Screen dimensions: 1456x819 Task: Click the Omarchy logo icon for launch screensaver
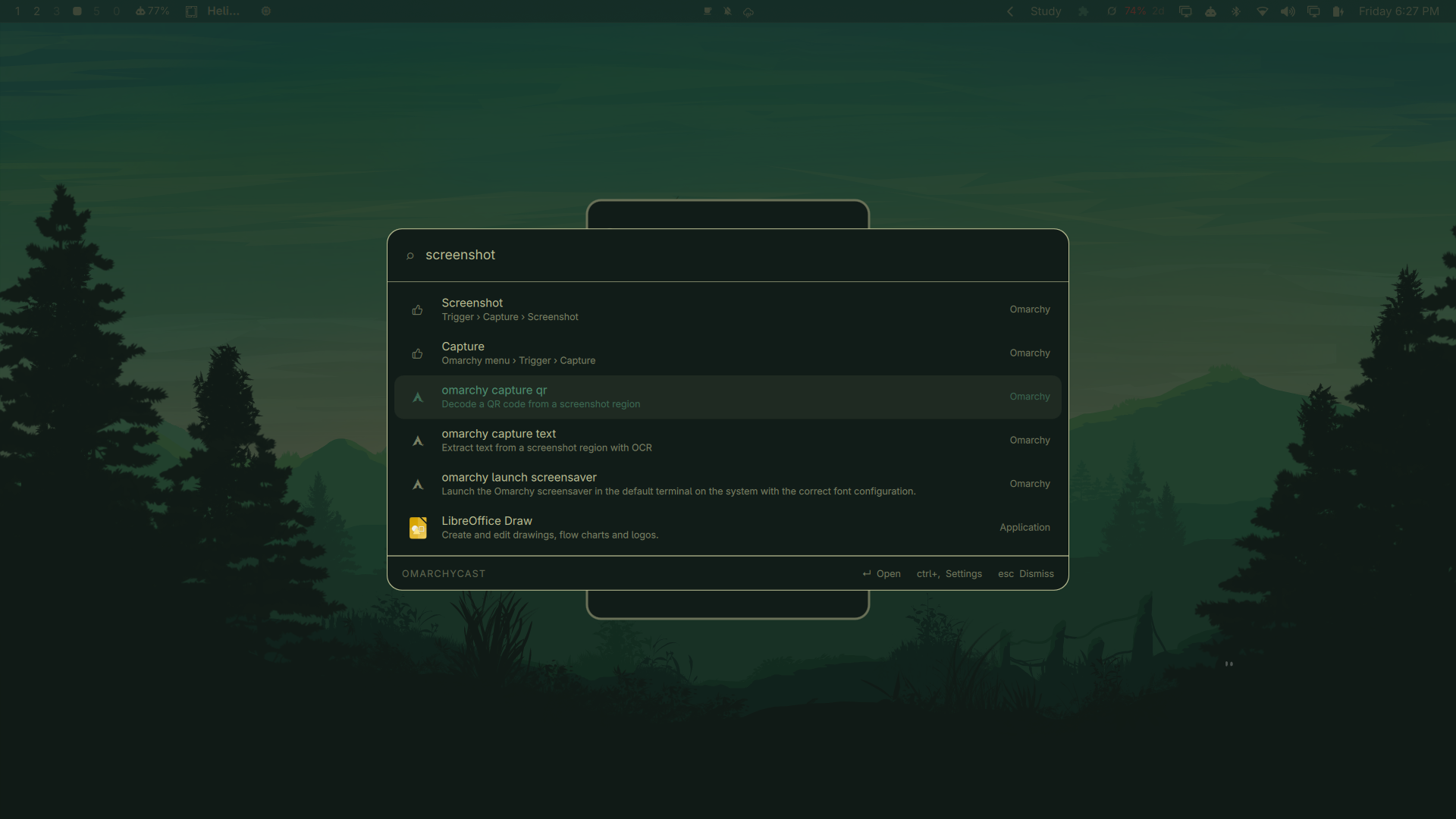point(417,484)
